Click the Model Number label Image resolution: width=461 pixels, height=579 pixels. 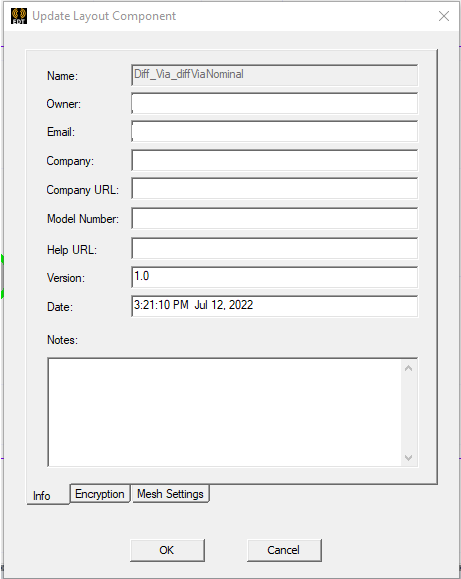pos(83,219)
